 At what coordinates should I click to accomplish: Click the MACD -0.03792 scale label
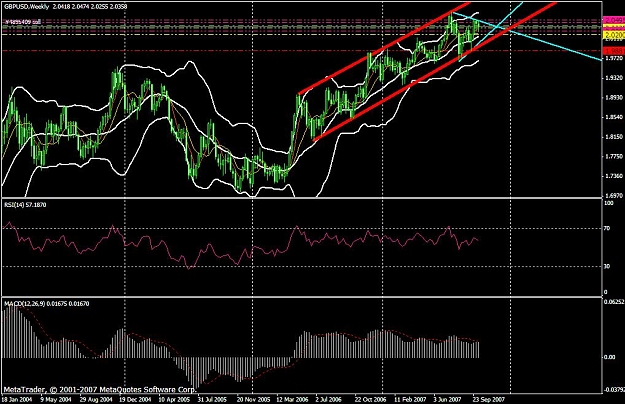[x=614, y=390]
